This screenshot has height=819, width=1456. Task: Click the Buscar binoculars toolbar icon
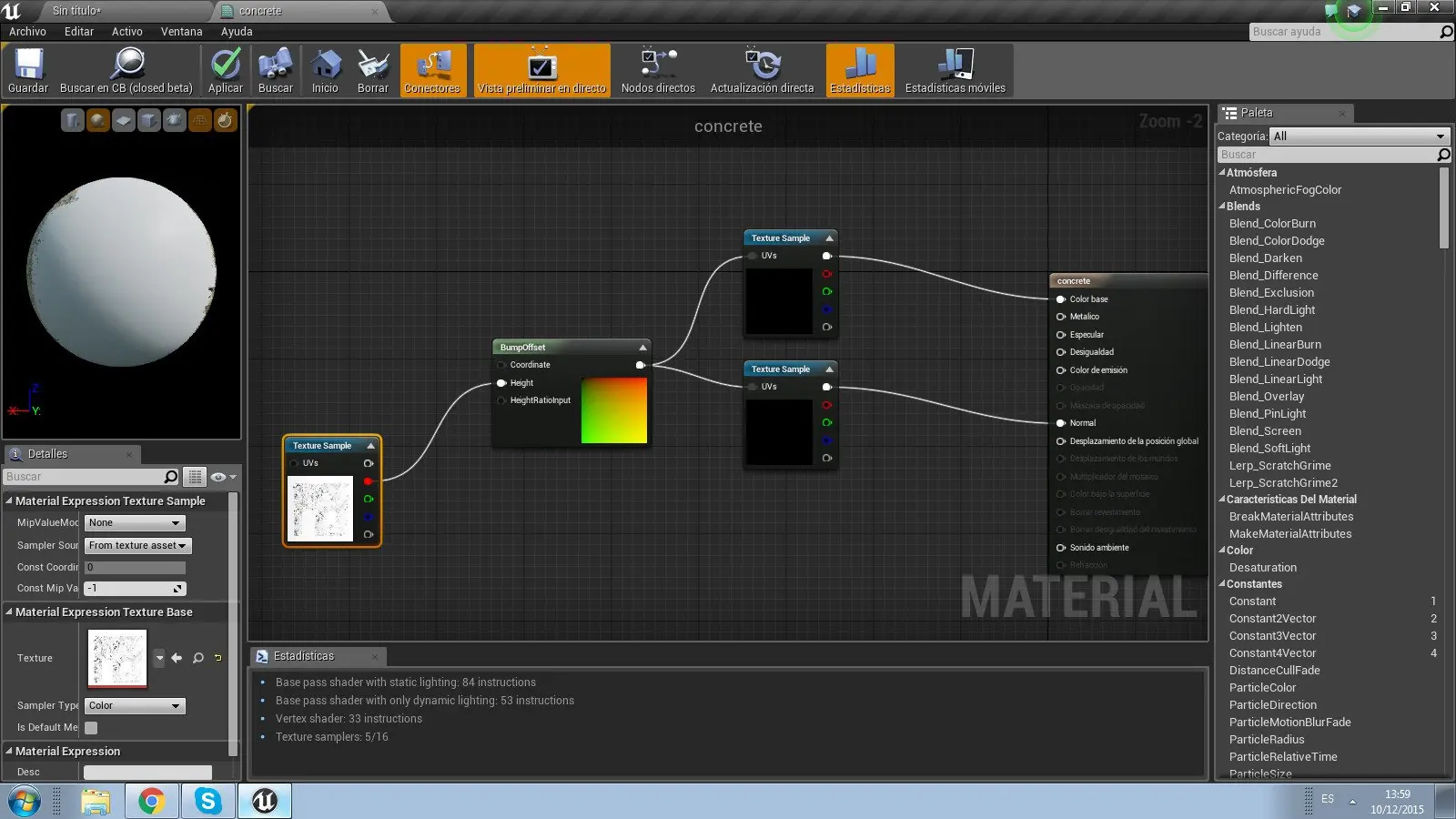pos(275,64)
